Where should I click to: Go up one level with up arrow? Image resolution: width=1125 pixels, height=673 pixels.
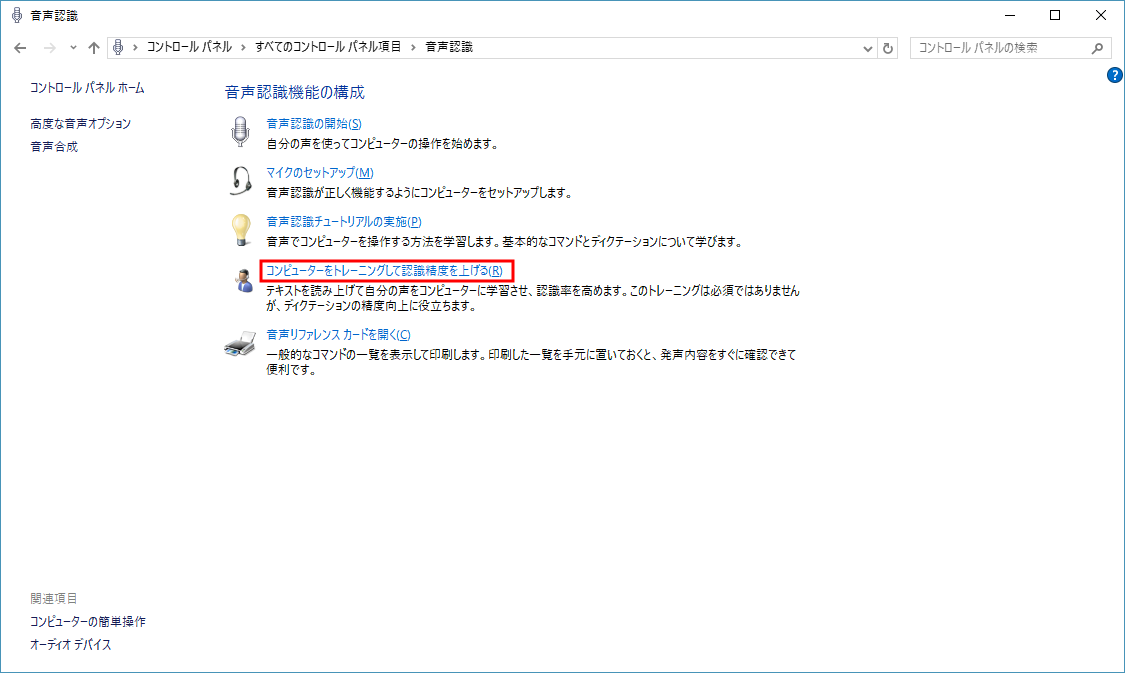click(94, 48)
